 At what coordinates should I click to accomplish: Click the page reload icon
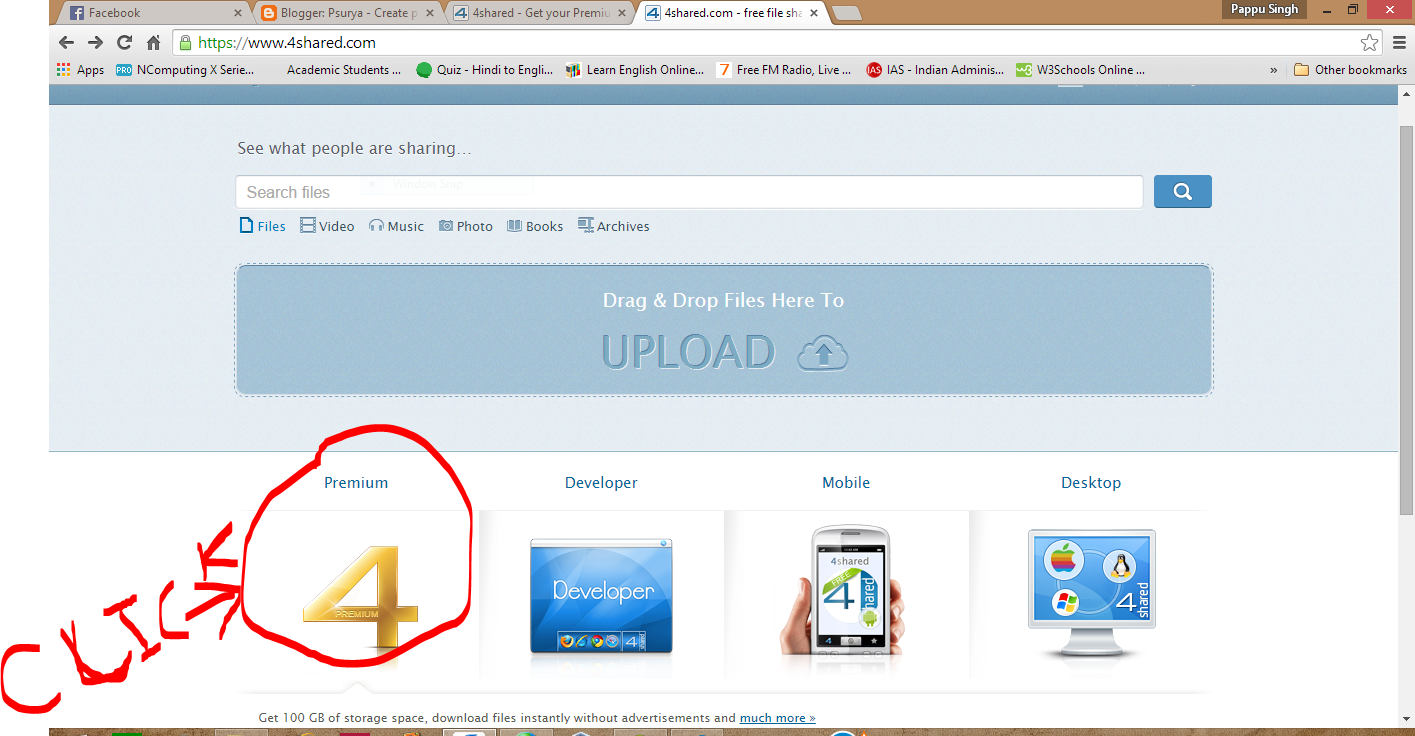(x=123, y=43)
